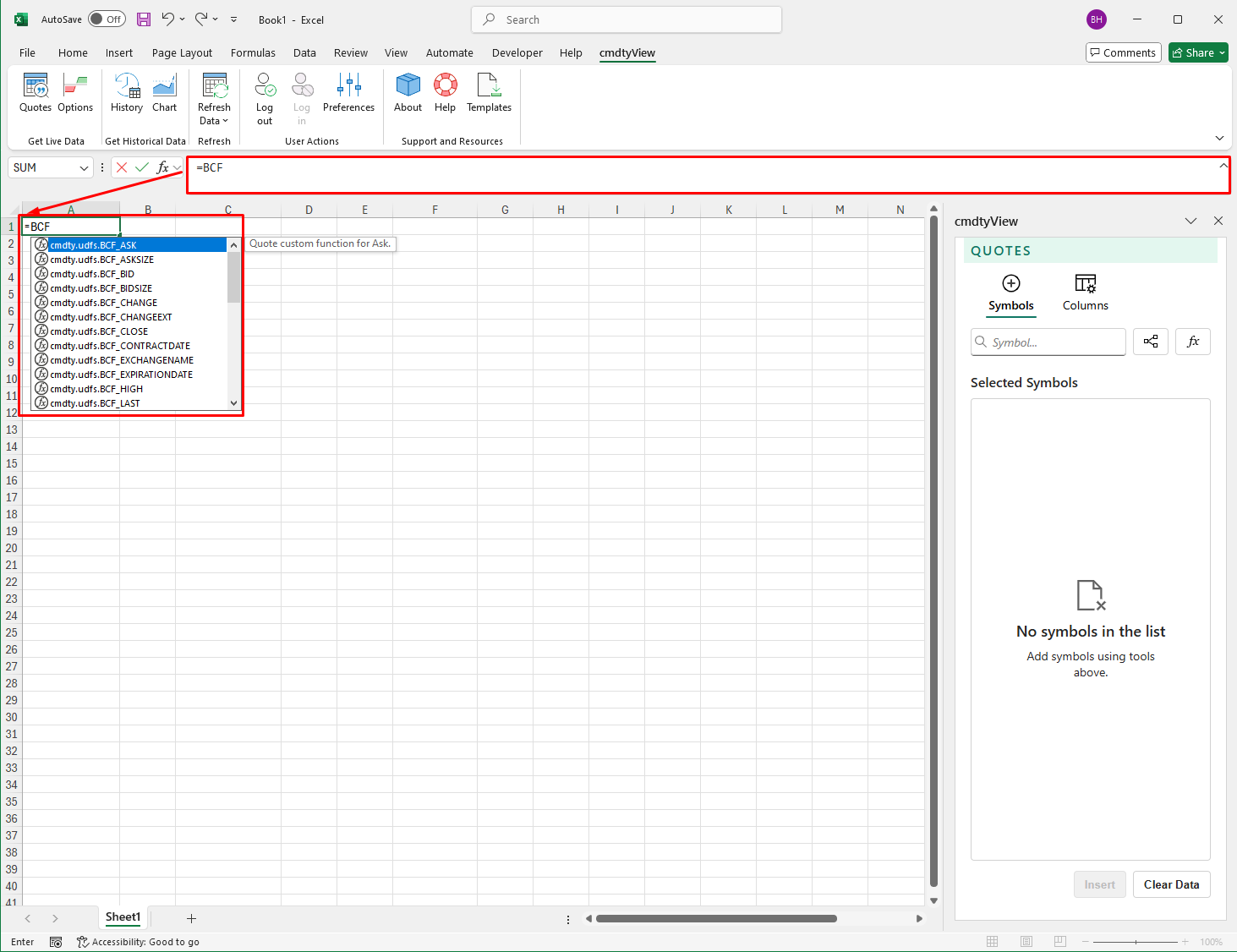Open the About dialog for cmdtyView
Image resolution: width=1237 pixels, height=952 pixels.
point(408,93)
